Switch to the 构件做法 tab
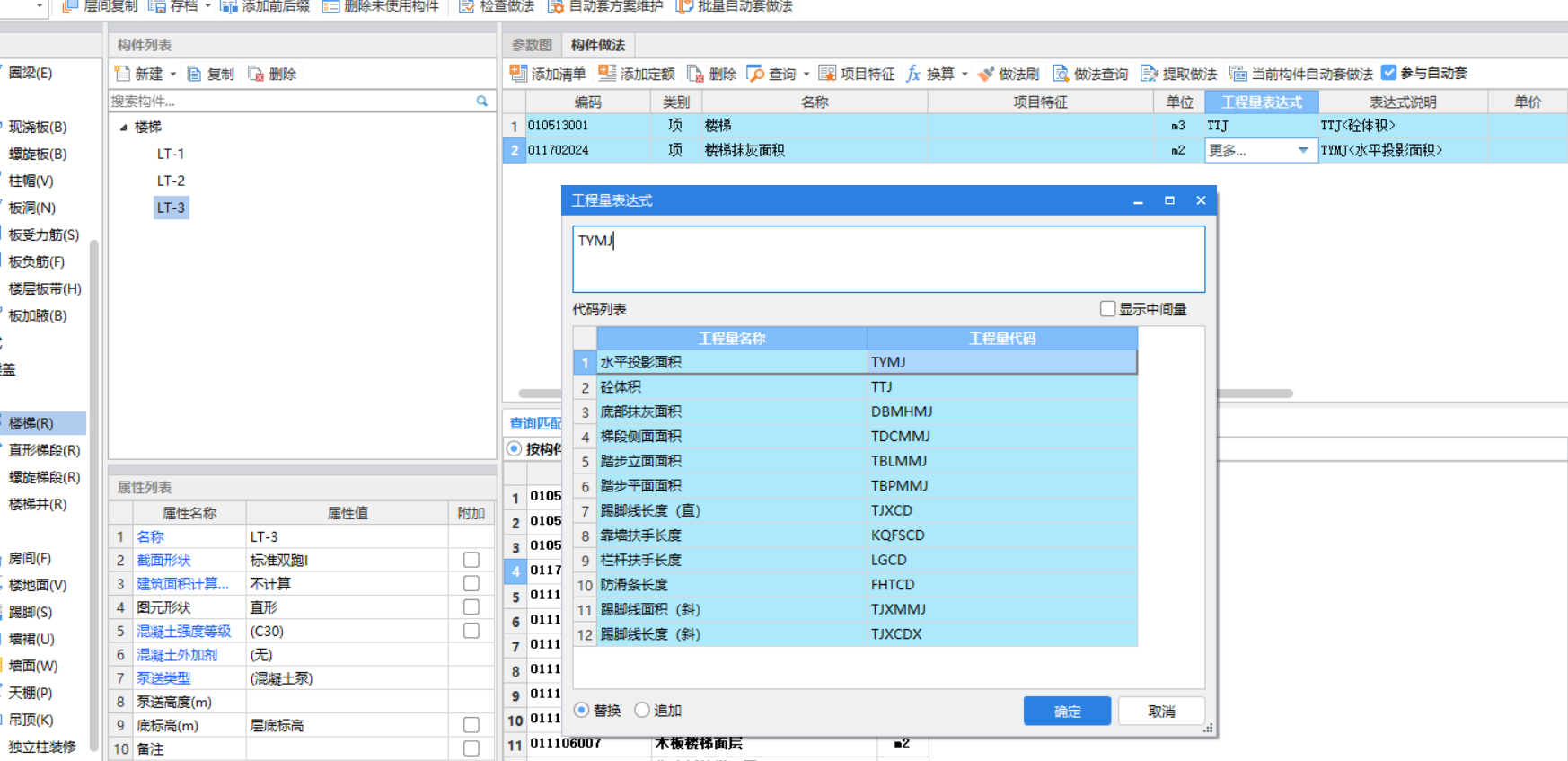 pyautogui.click(x=598, y=45)
